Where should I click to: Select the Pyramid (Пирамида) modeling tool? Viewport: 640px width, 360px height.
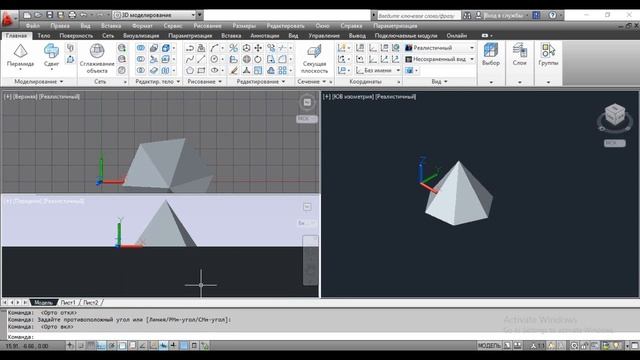coord(20,51)
